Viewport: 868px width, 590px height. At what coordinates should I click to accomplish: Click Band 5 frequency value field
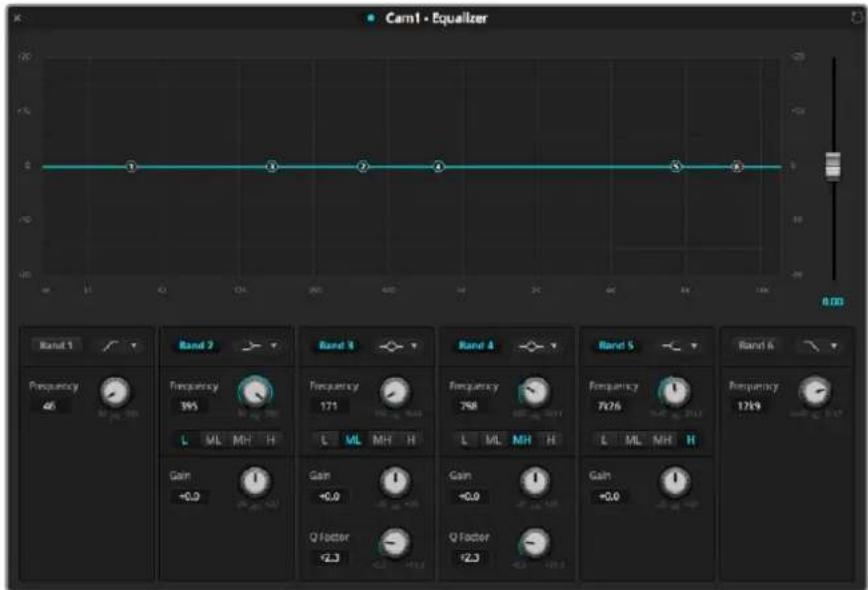pos(609,406)
